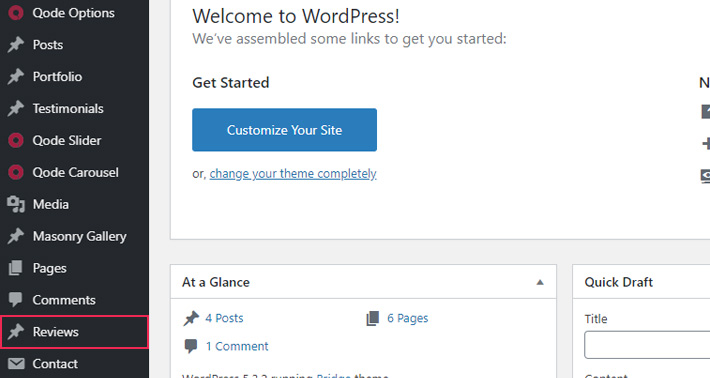The width and height of the screenshot is (710, 378).
Task: Click the Quick Draft widget heading
Action: point(619,282)
